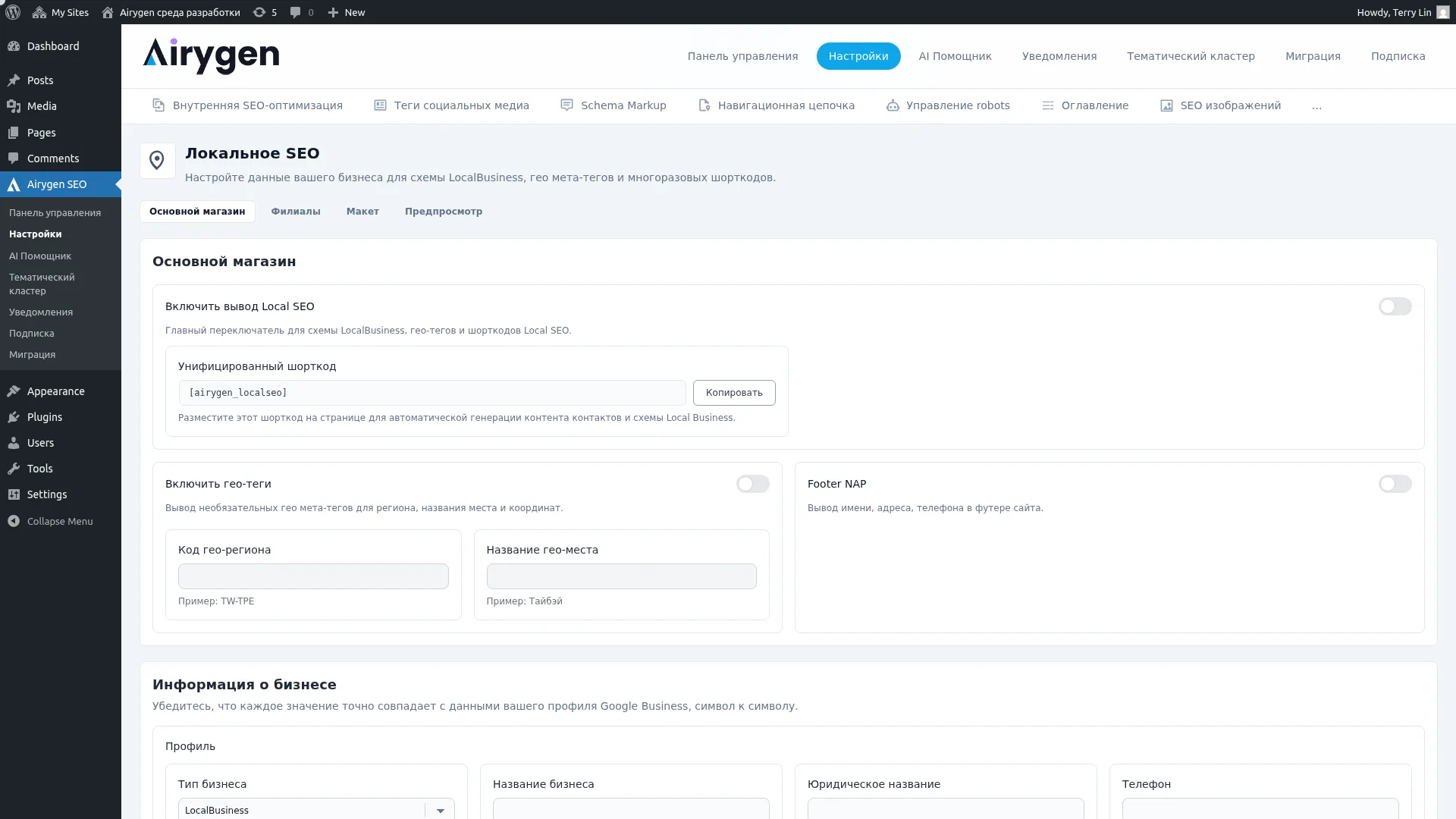Click the Media sidebar icon
This screenshot has width=1456, height=819.
click(14, 106)
